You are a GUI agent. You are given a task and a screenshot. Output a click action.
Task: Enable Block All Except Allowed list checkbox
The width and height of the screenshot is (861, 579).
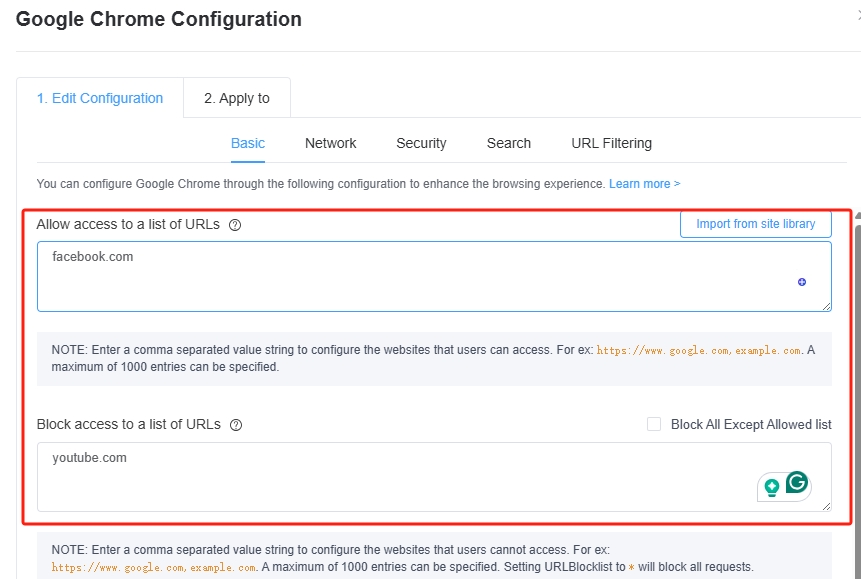click(654, 424)
